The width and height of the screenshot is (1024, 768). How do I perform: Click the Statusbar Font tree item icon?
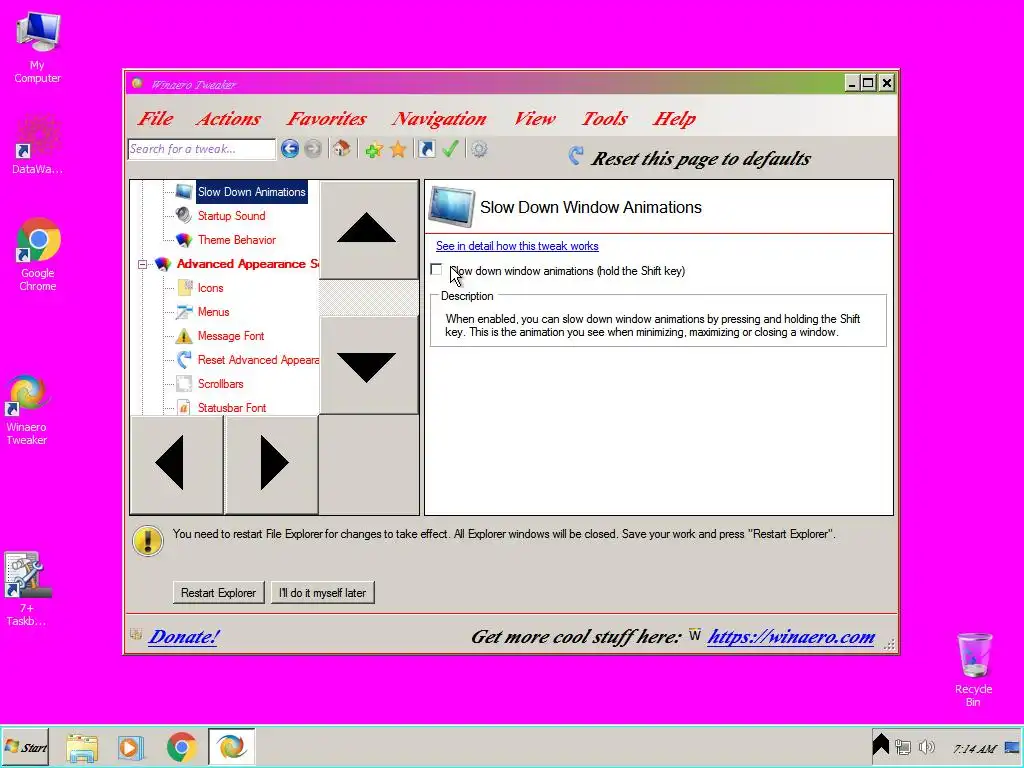click(184, 408)
